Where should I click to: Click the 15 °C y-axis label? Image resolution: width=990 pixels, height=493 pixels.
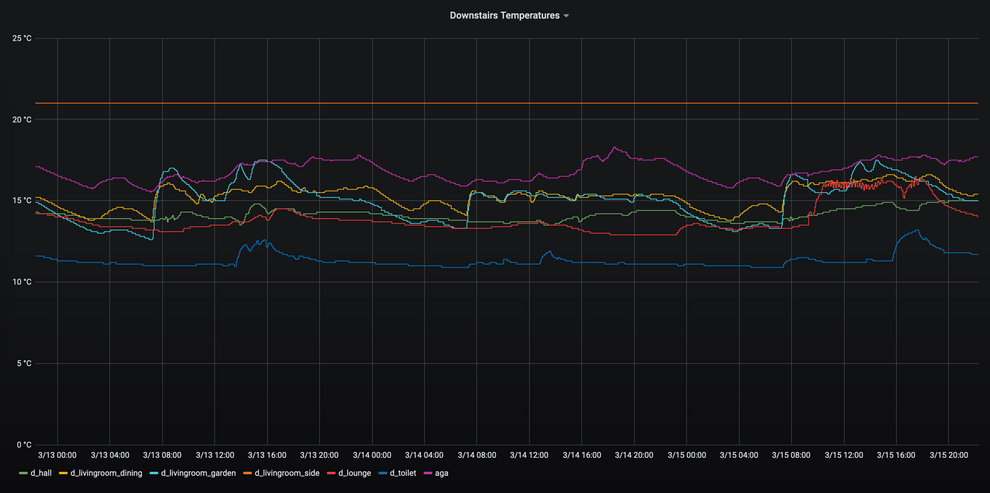pos(21,201)
